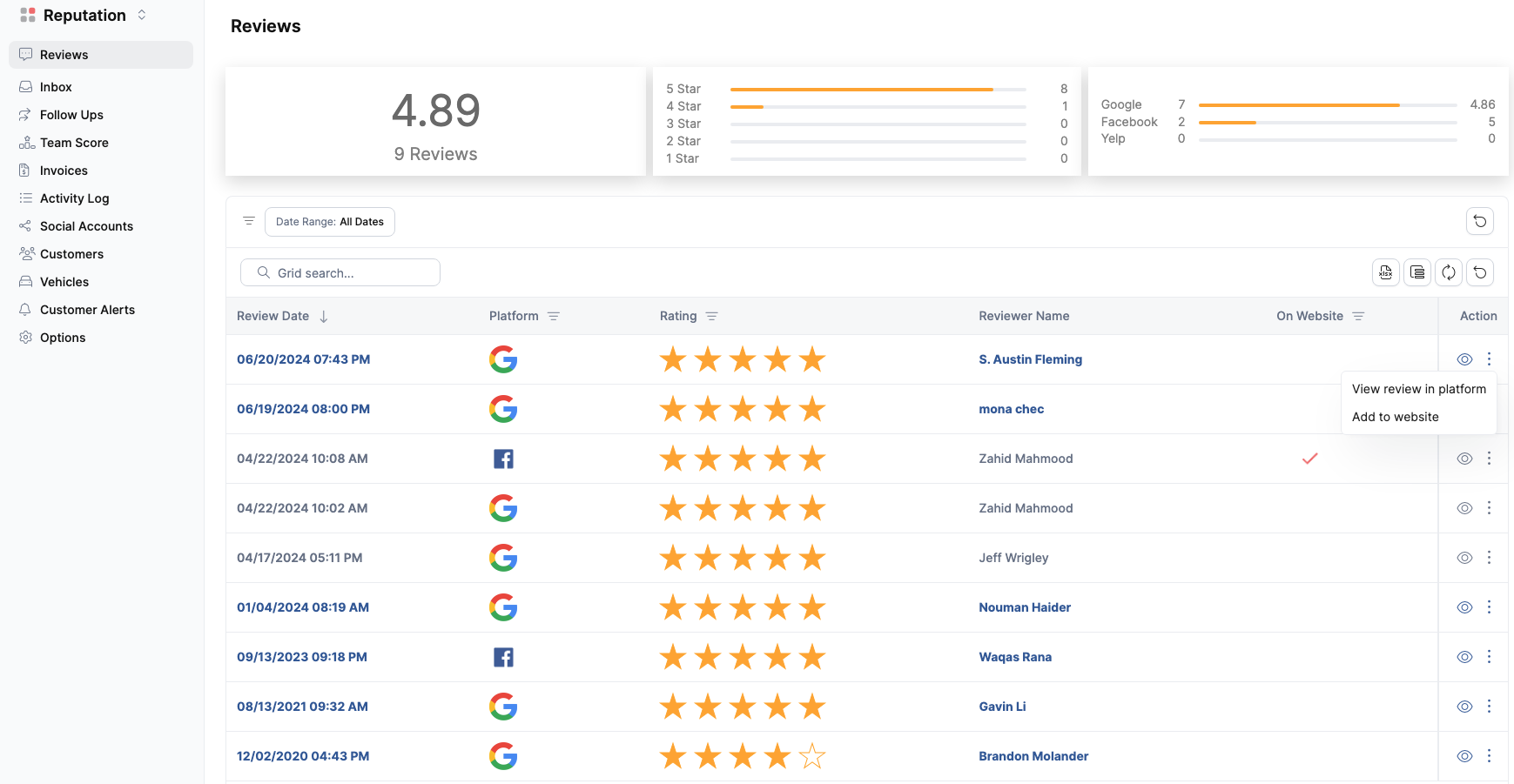The height and width of the screenshot is (784, 1514).
Task: Click the filter lines icon beside Date Range
Action: pyautogui.click(x=249, y=221)
